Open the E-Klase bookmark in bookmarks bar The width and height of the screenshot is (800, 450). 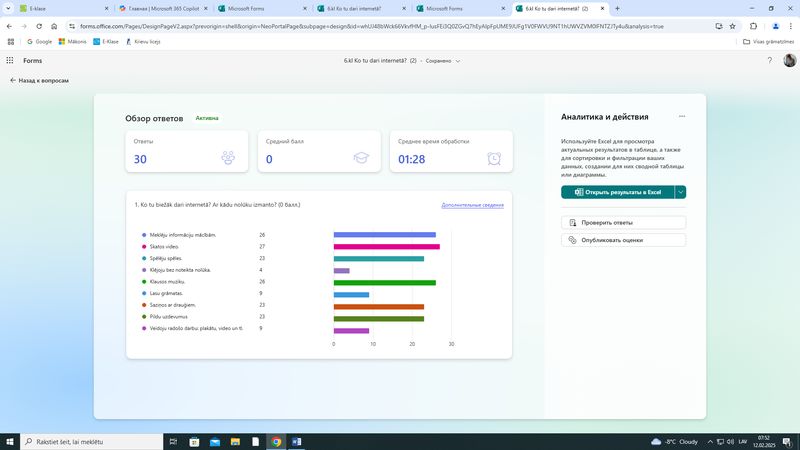(x=104, y=41)
